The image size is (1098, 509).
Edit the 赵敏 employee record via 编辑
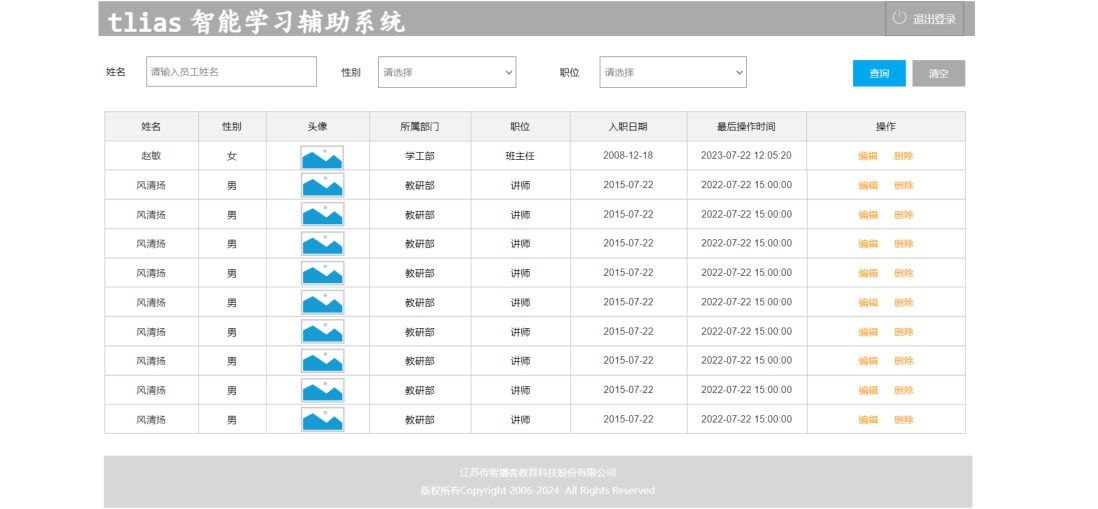coord(868,156)
